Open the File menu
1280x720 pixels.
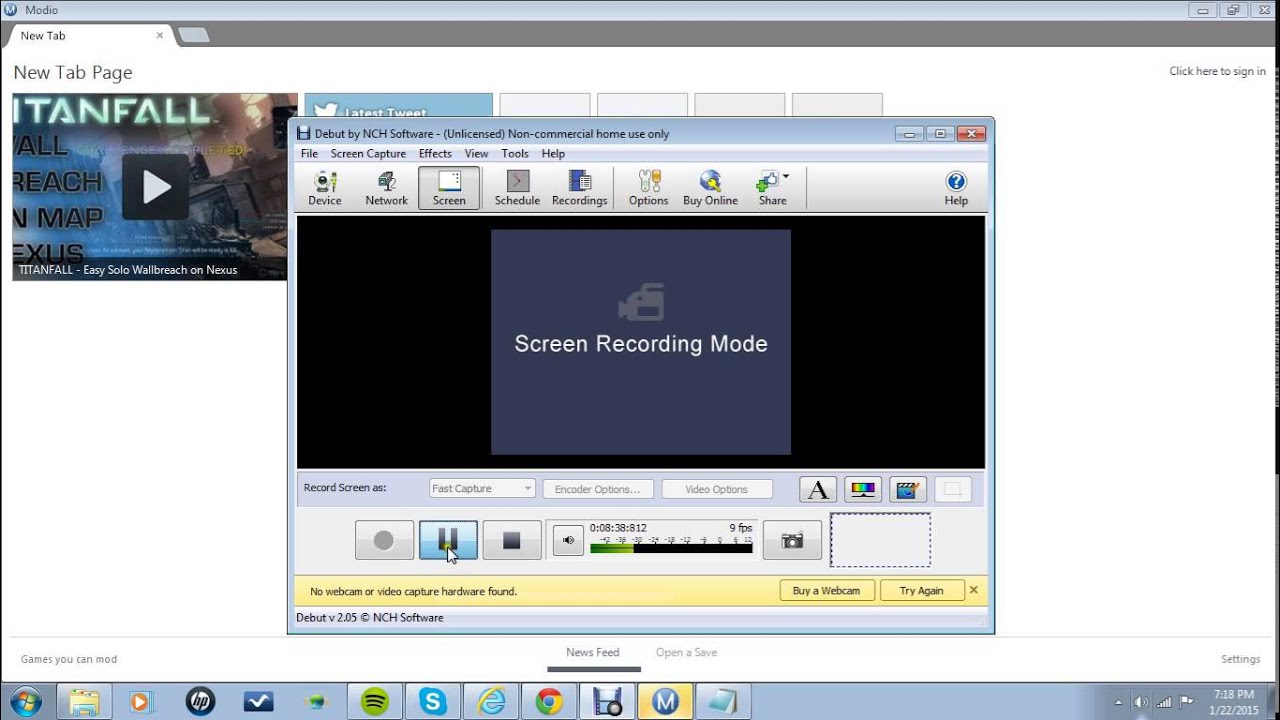coord(309,154)
